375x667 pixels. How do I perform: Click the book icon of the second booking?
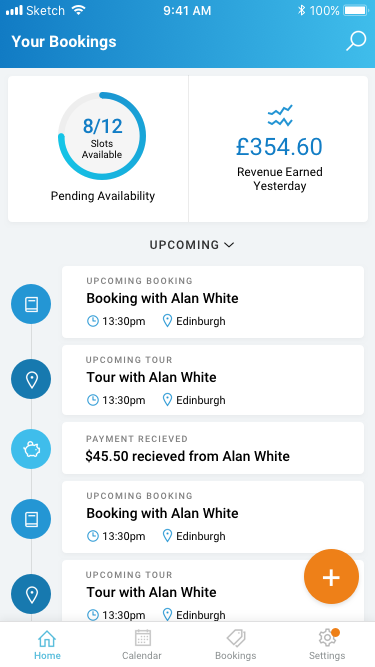(31, 519)
